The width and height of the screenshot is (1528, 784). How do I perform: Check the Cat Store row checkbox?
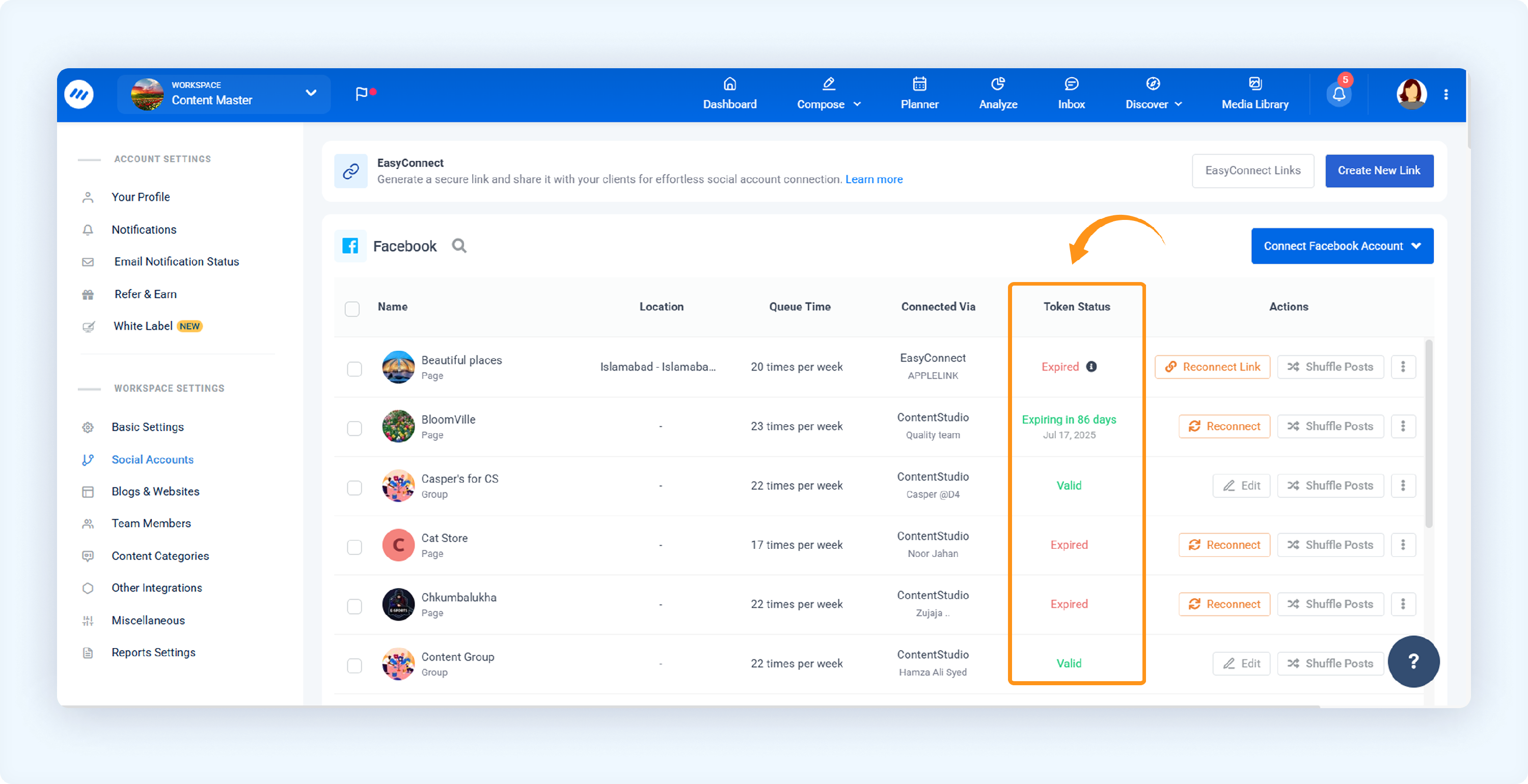tap(354, 546)
